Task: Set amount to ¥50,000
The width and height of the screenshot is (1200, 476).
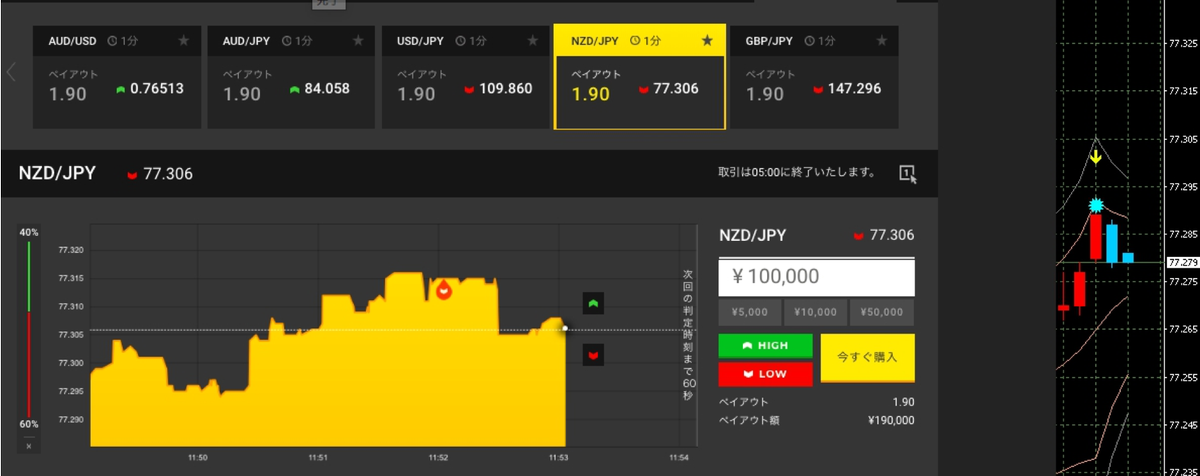Action: (882, 312)
